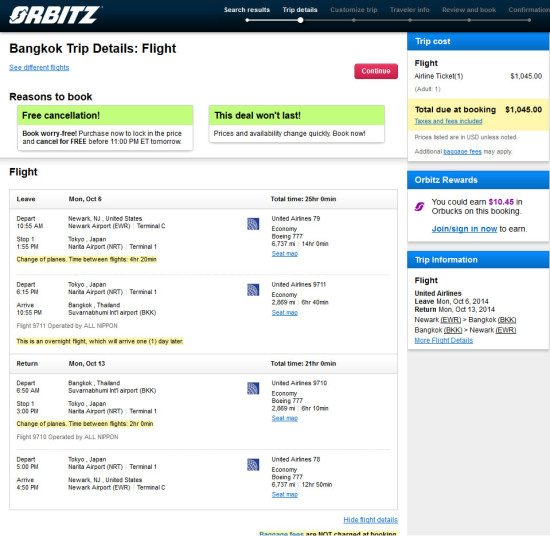Click Orbitz Rewards panel header
The image size is (550, 536).
[x=478, y=180]
